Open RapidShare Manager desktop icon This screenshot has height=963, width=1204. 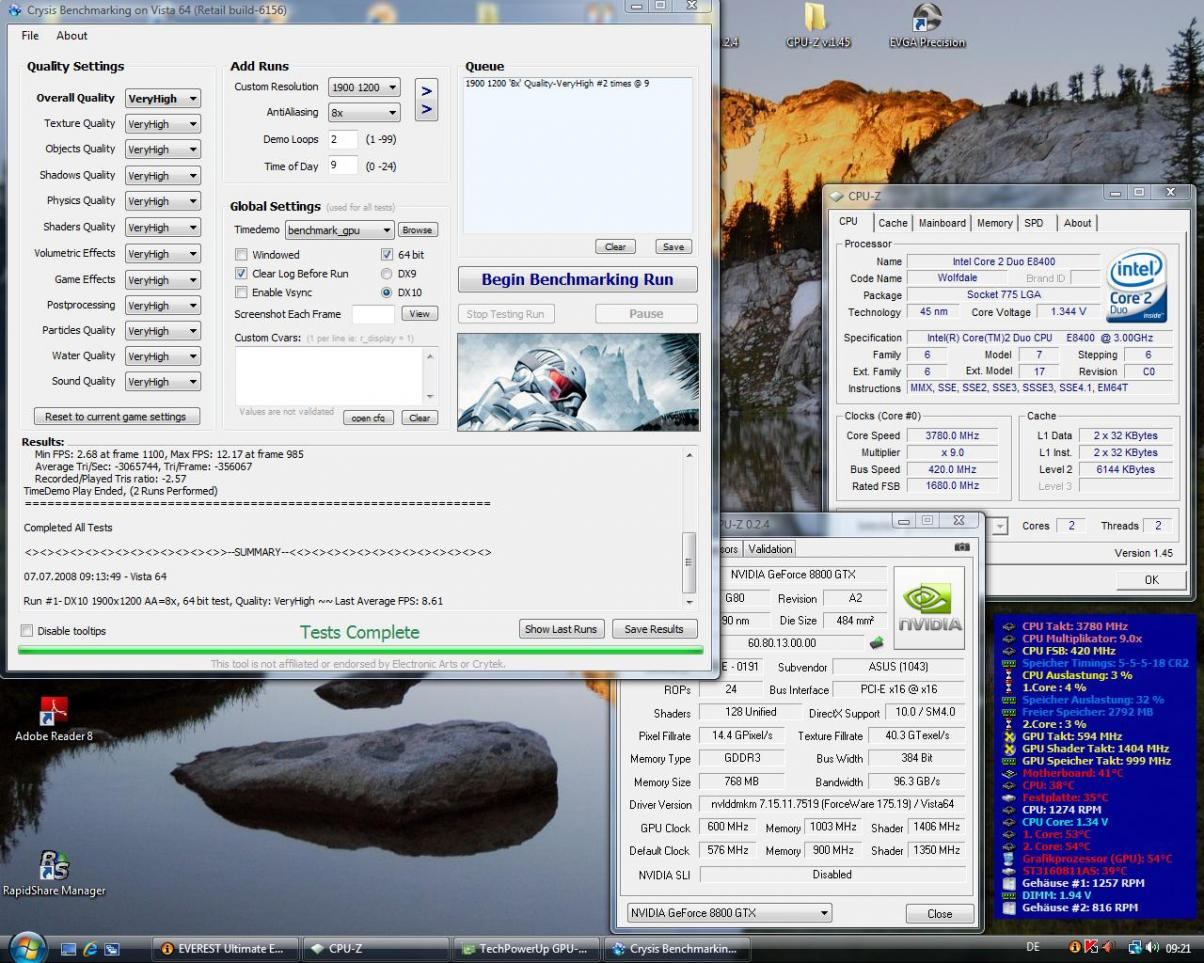tap(53, 873)
